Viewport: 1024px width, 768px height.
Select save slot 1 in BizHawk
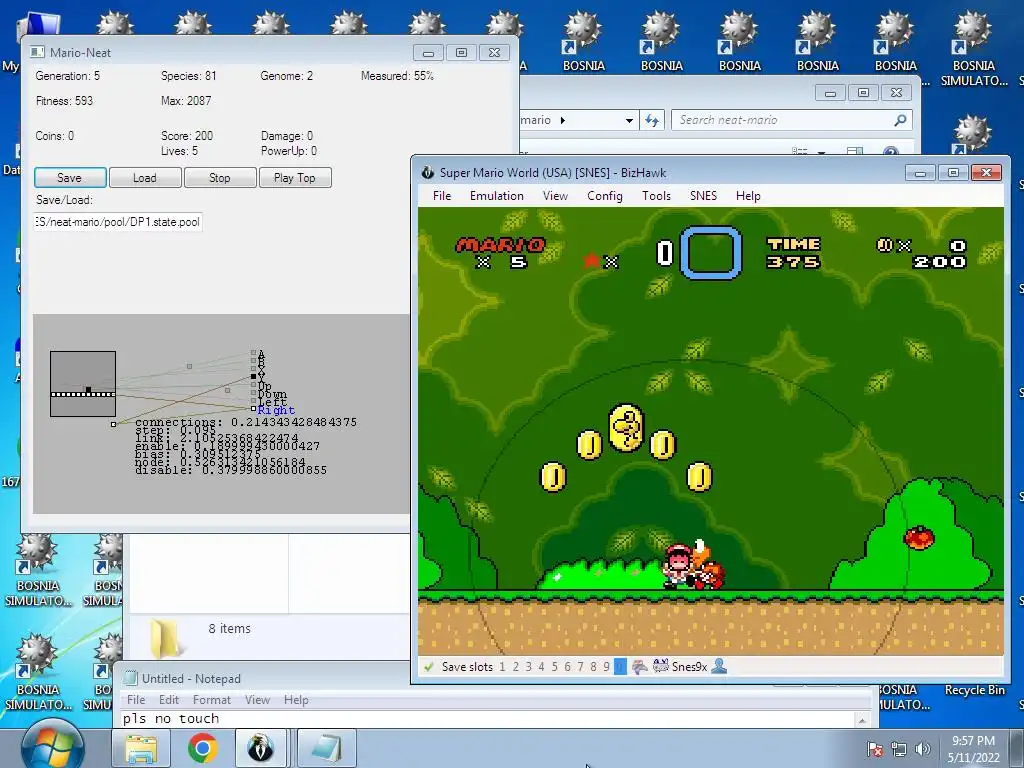point(502,667)
